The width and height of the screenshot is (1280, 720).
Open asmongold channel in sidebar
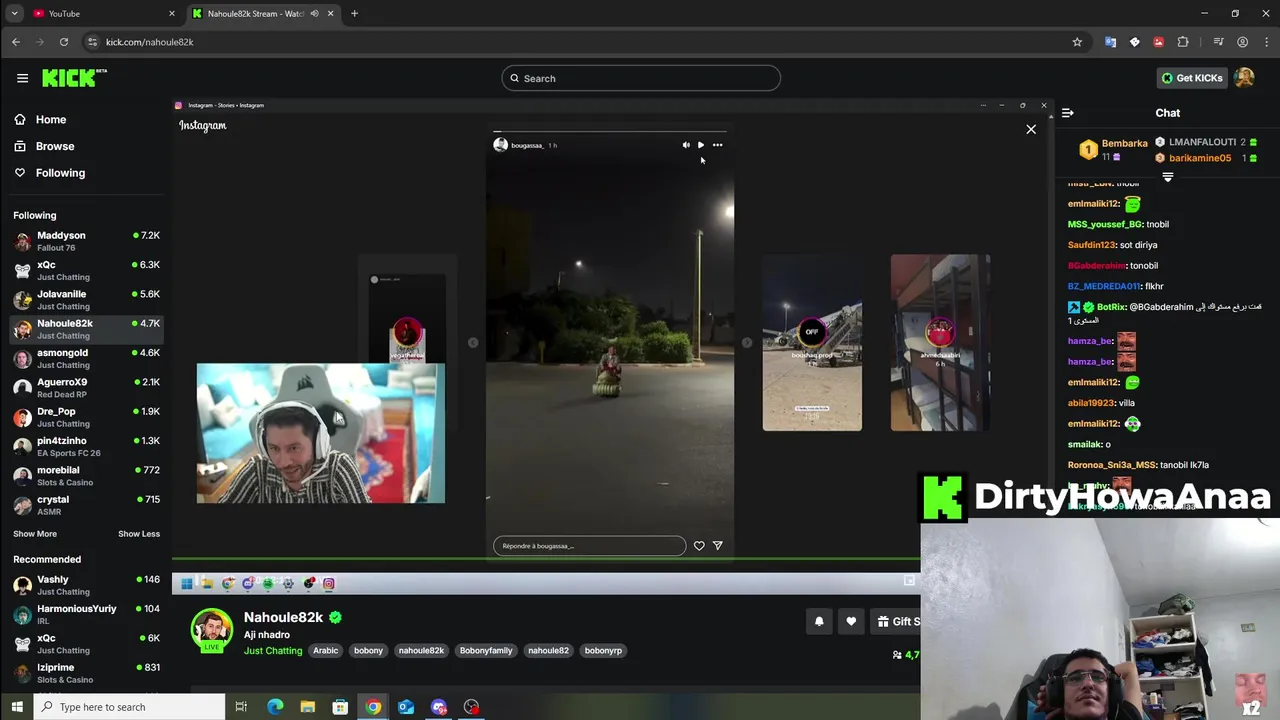click(x=87, y=358)
